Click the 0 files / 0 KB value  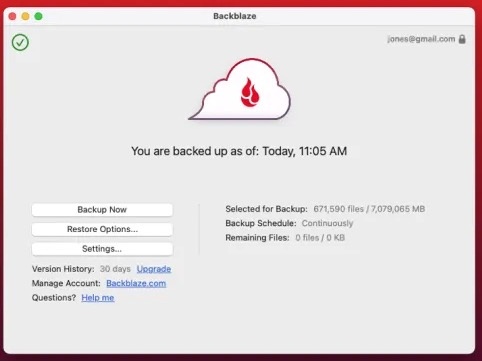[x=320, y=238]
